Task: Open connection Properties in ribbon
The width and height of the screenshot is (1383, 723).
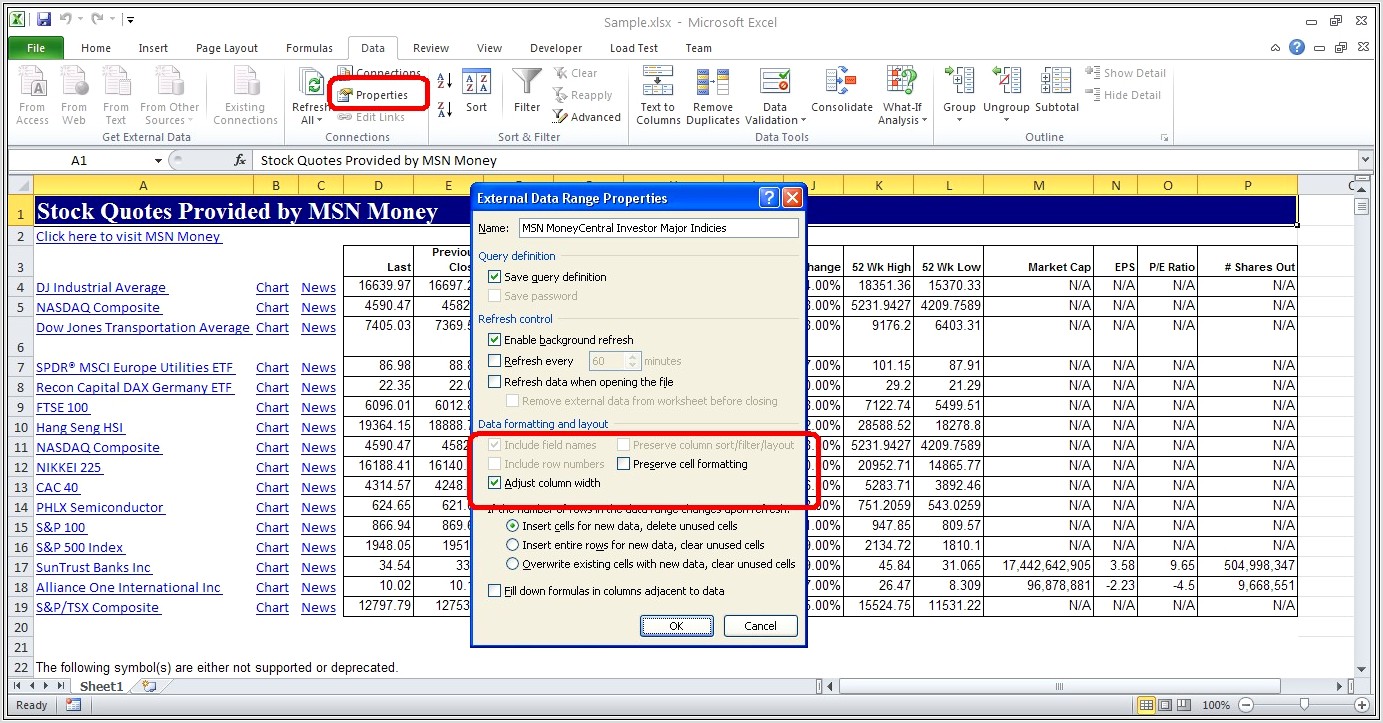Action: tap(373, 95)
